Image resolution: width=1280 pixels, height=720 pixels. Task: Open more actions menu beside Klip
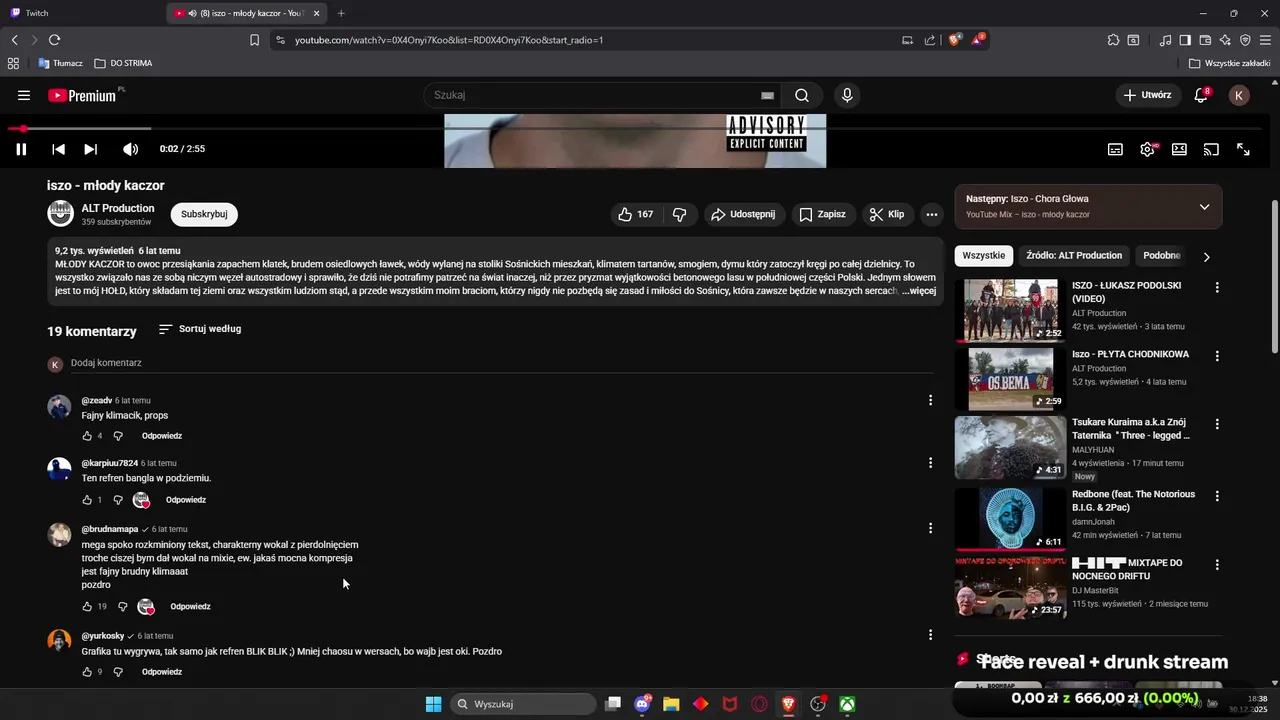point(932,214)
